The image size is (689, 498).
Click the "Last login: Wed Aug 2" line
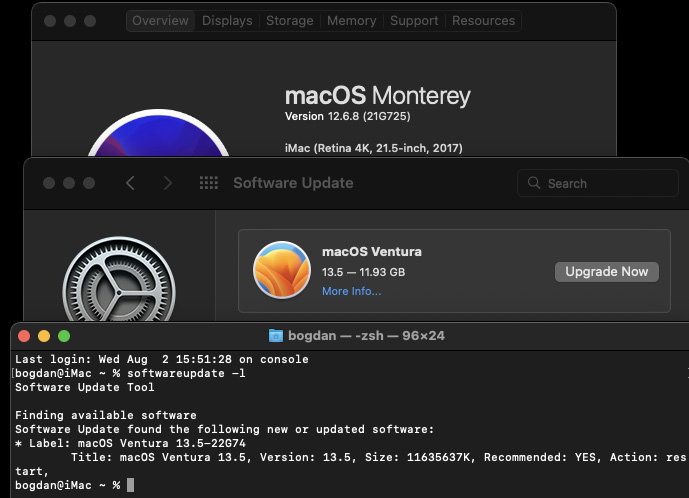(162, 359)
